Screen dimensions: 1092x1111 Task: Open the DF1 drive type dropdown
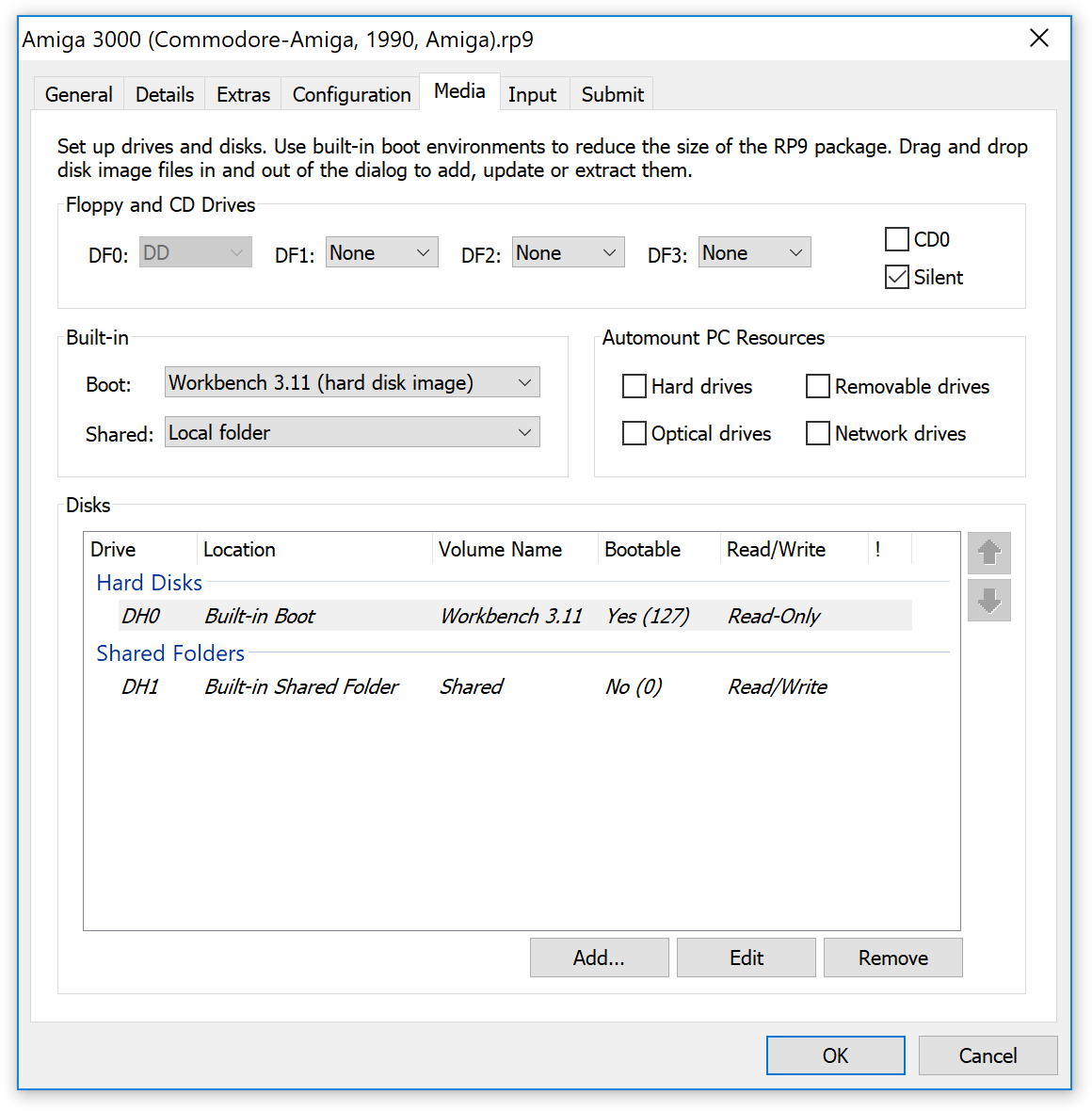[x=381, y=252]
